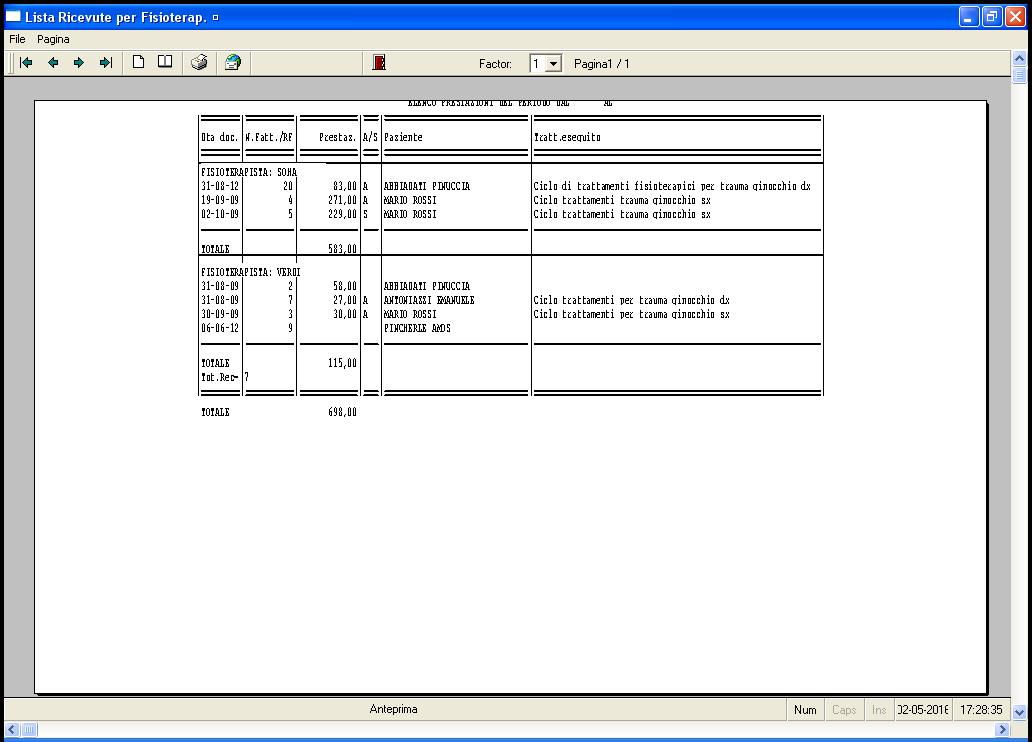
Task: Select PINCHERLE AMOS patient name
Action: point(417,328)
